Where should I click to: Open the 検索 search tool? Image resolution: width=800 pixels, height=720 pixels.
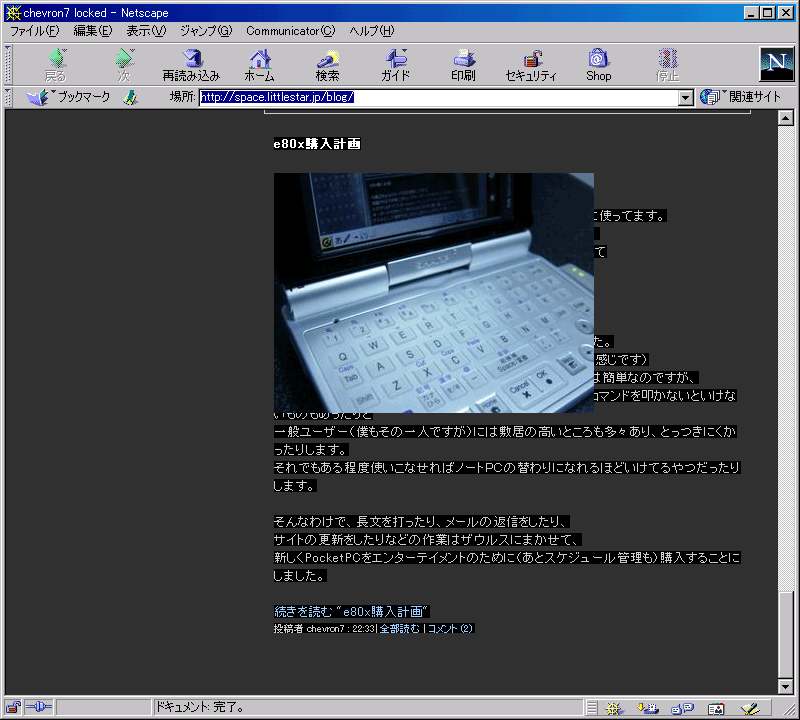[x=328, y=65]
